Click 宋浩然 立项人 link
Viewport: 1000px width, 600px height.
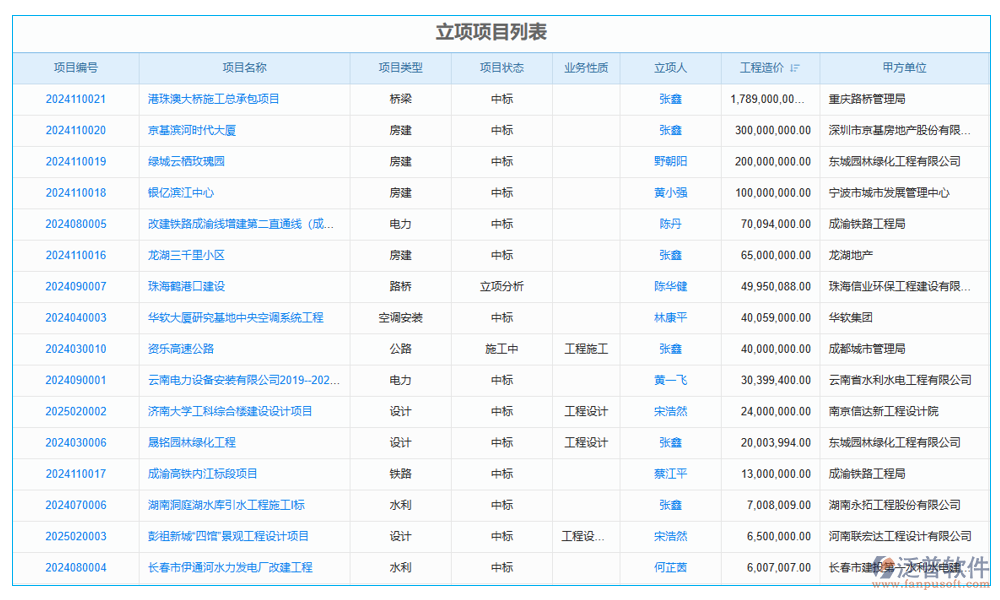(x=668, y=411)
